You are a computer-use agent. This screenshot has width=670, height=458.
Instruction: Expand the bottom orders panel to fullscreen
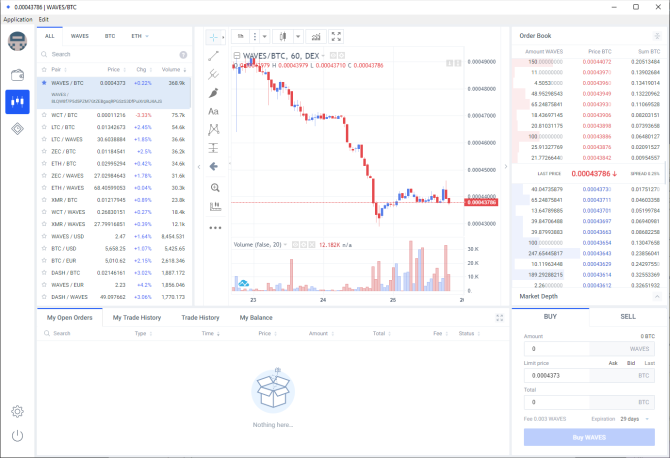(x=500, y=317)
